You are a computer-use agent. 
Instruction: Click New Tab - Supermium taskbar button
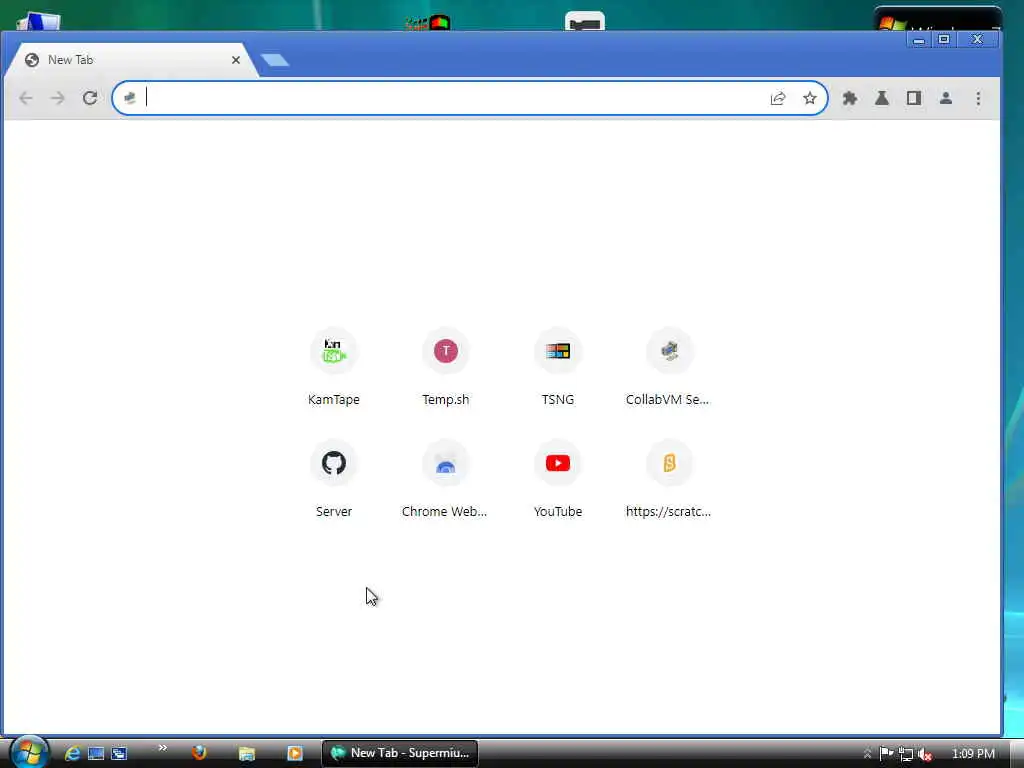tap(400, 753)
